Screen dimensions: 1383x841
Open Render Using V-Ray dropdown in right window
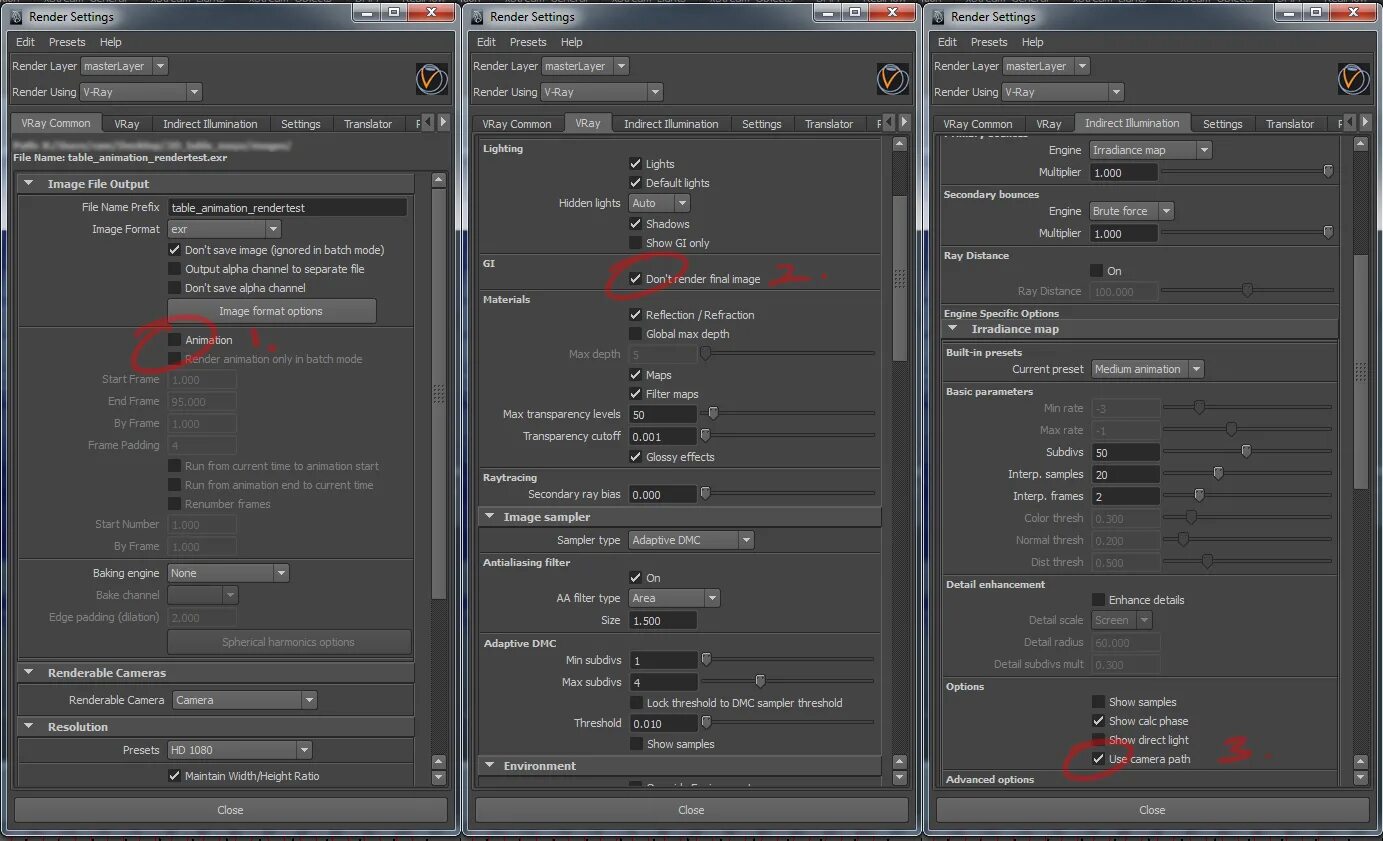(1063, 92)
